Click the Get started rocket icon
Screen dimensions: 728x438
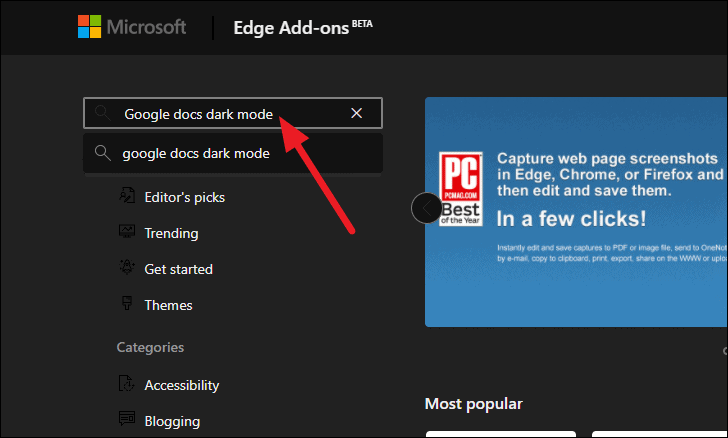tap(126, 267)
